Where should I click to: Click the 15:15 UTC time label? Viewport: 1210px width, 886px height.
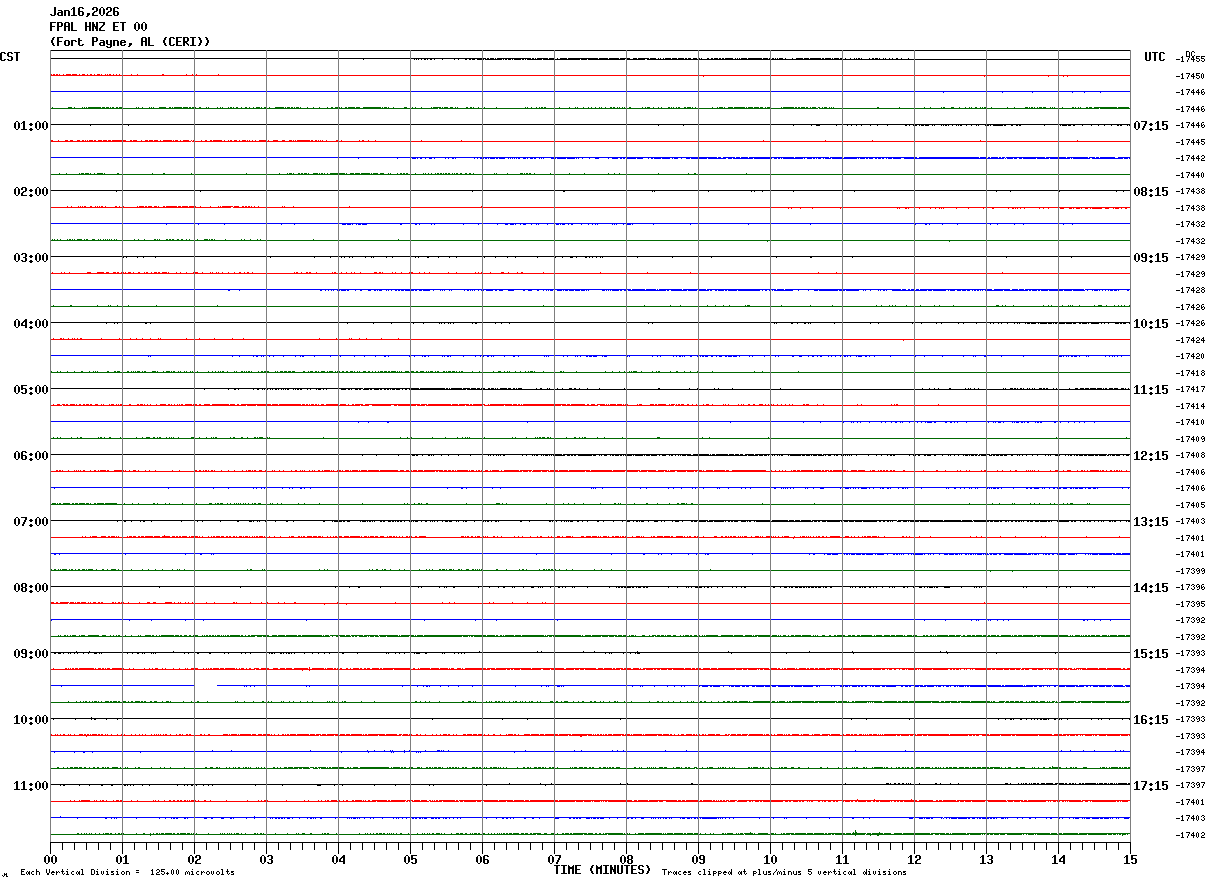click(1151, 653)
